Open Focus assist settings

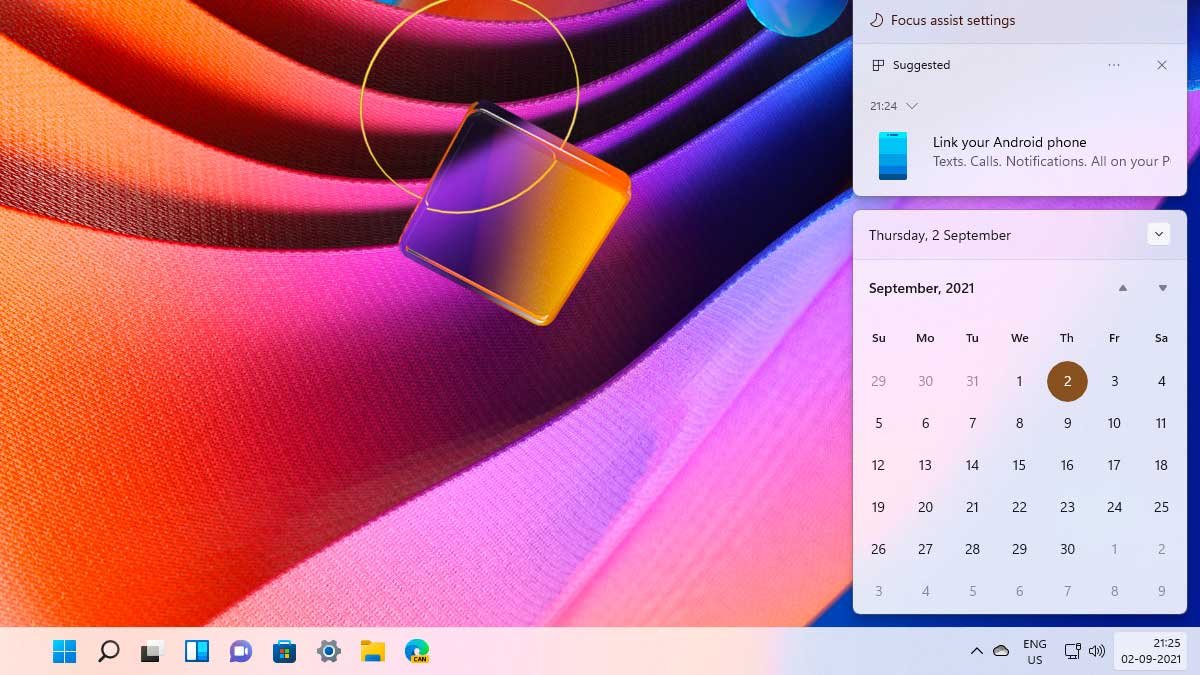pyautogui.click(x=948, y=20)
